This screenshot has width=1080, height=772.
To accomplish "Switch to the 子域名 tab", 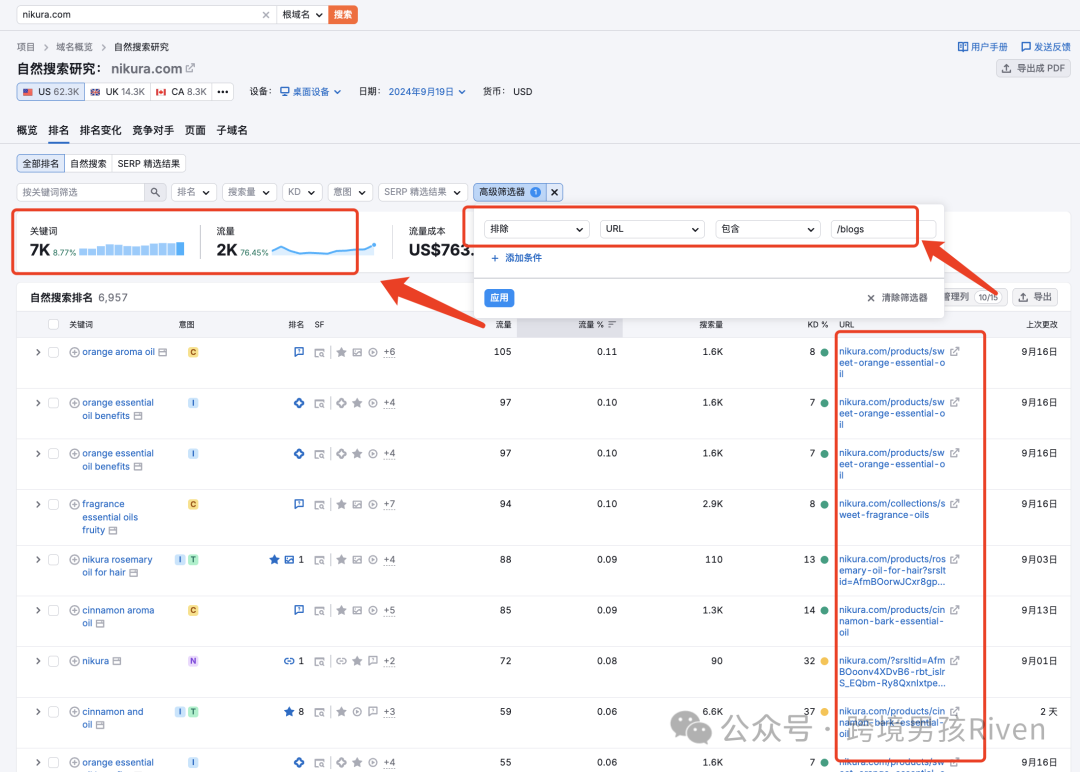I will [x=232, y=130].
